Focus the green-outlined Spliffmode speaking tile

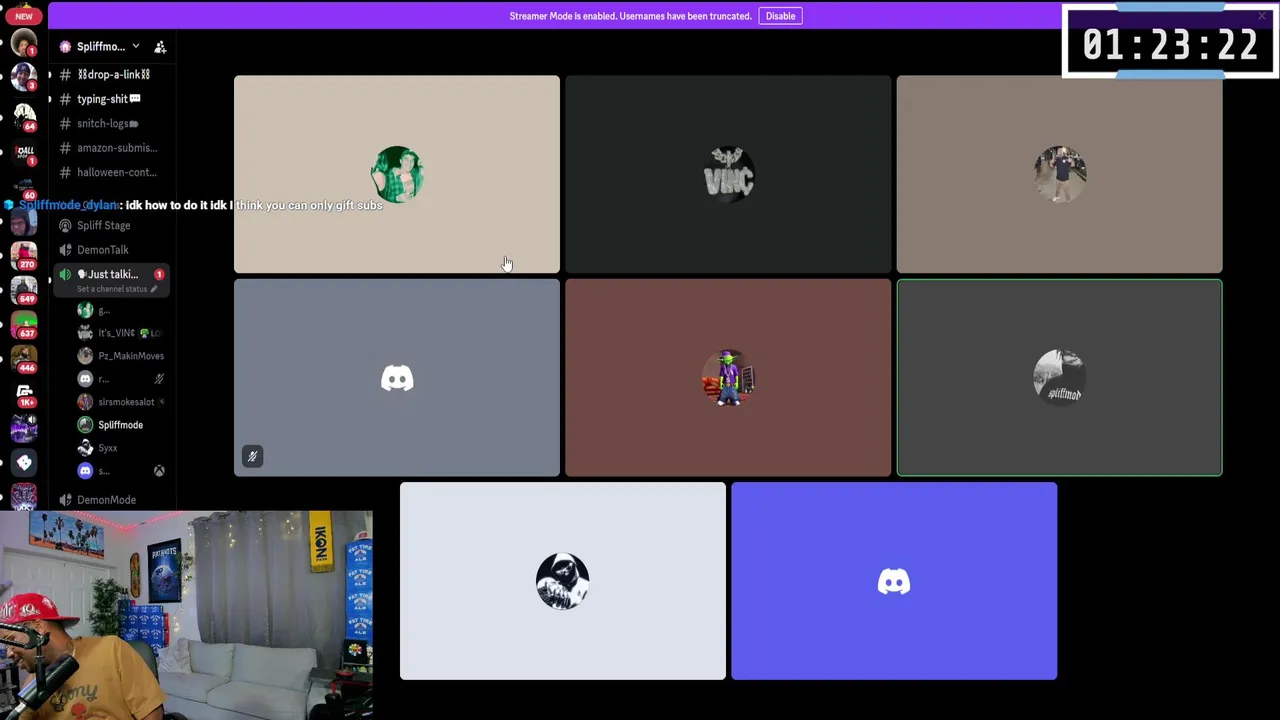click(1059, 378)
